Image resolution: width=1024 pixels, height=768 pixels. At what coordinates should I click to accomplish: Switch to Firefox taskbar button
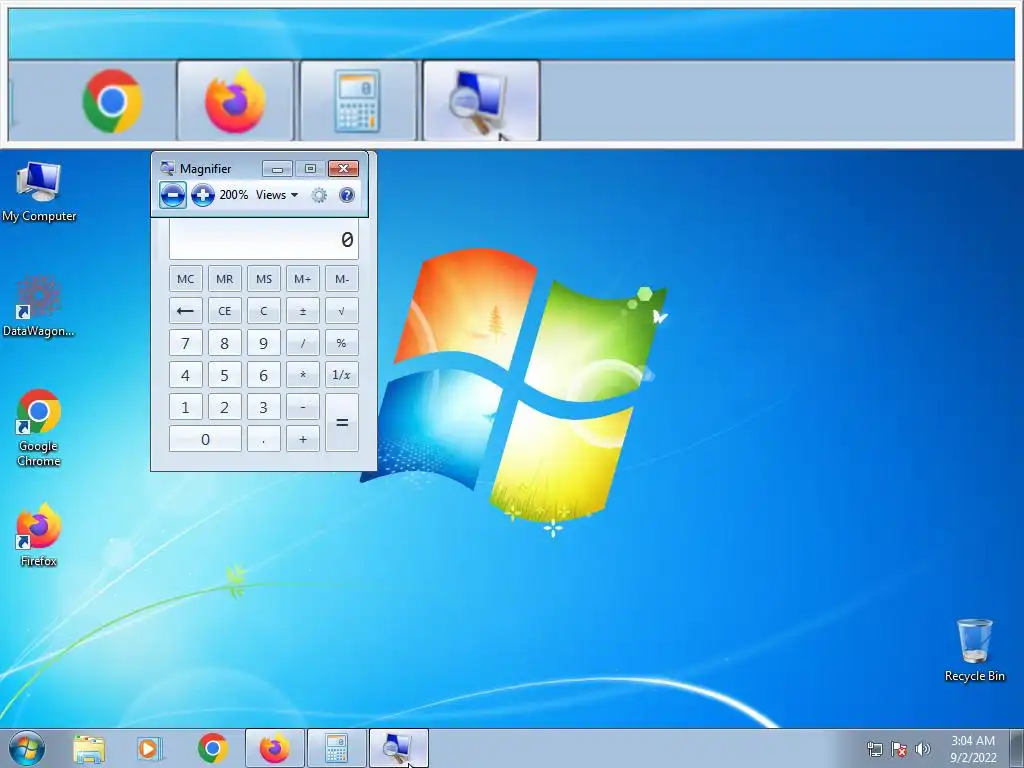[x=275, y=748]
